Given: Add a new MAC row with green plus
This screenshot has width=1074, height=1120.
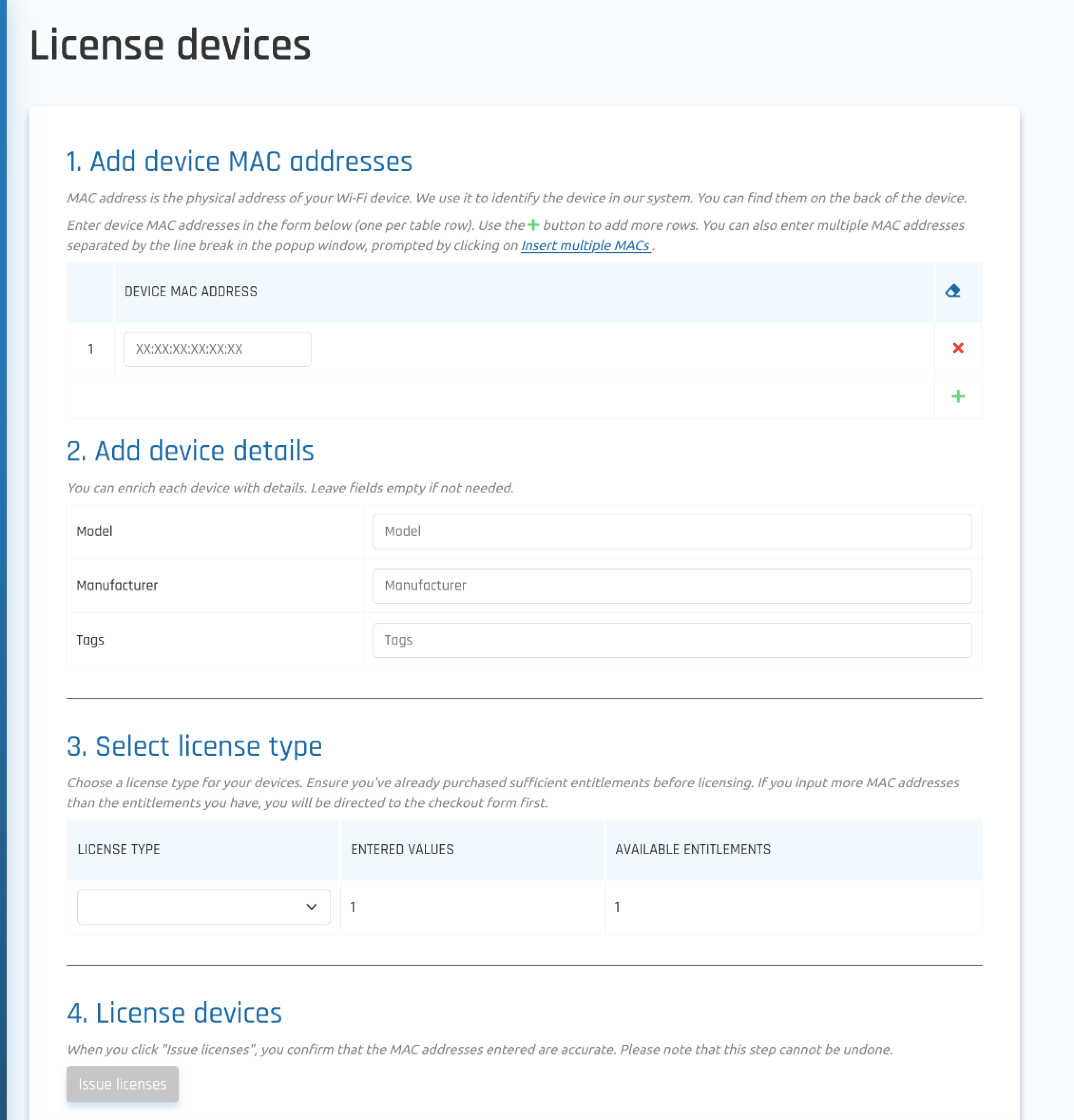Looking at the screenshot, I should point(958,396).
